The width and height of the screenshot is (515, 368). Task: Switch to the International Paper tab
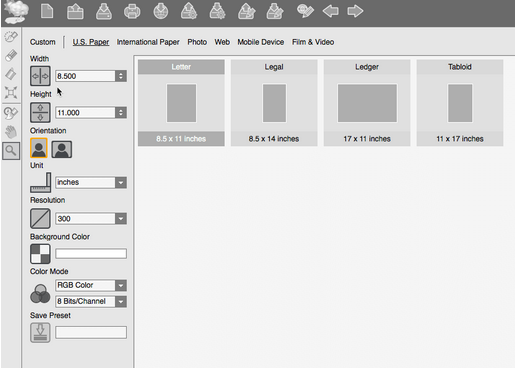click(x=148, y=42)
